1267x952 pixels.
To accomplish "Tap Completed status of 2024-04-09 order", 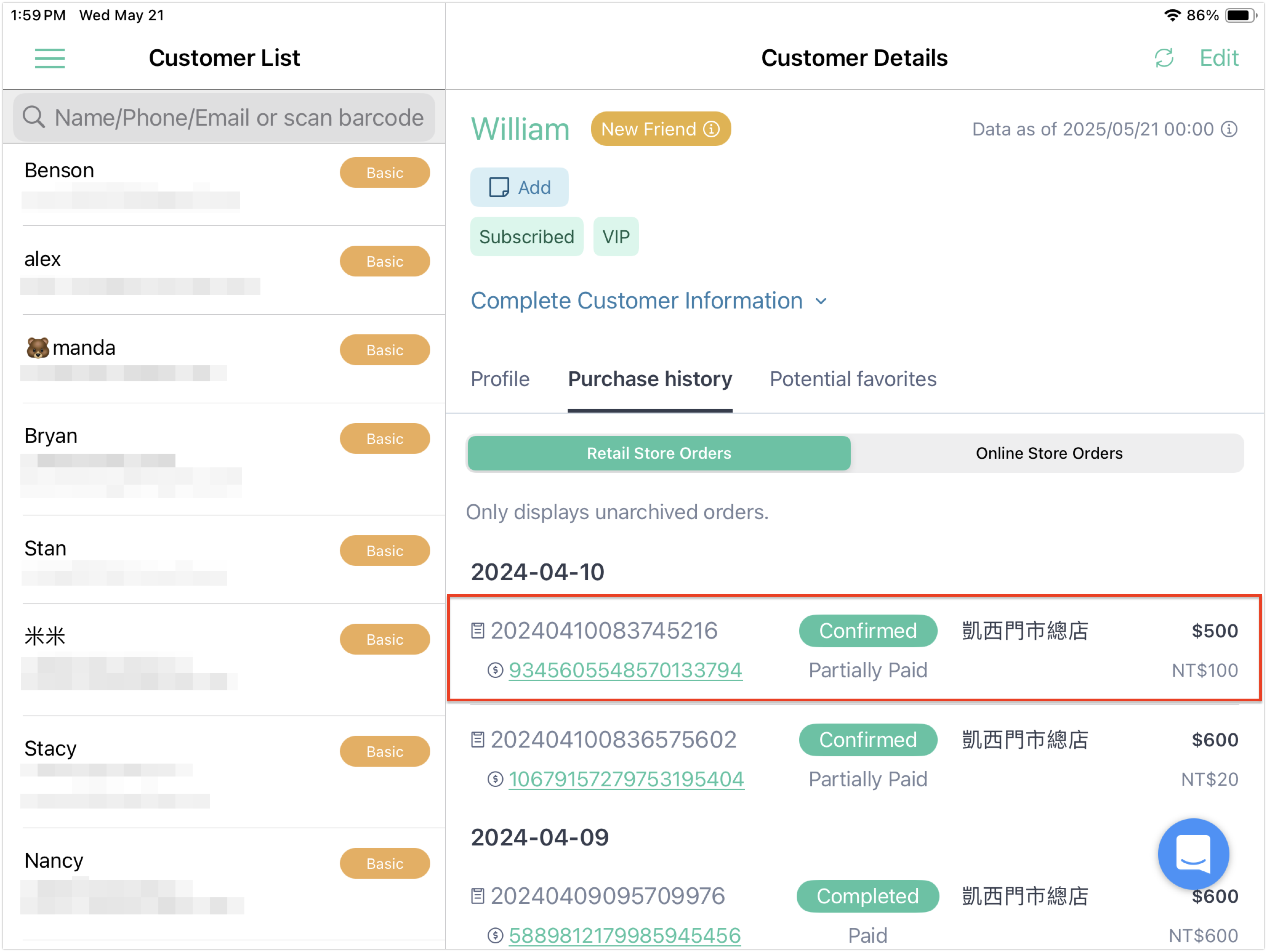I will (x=867, y=897).
